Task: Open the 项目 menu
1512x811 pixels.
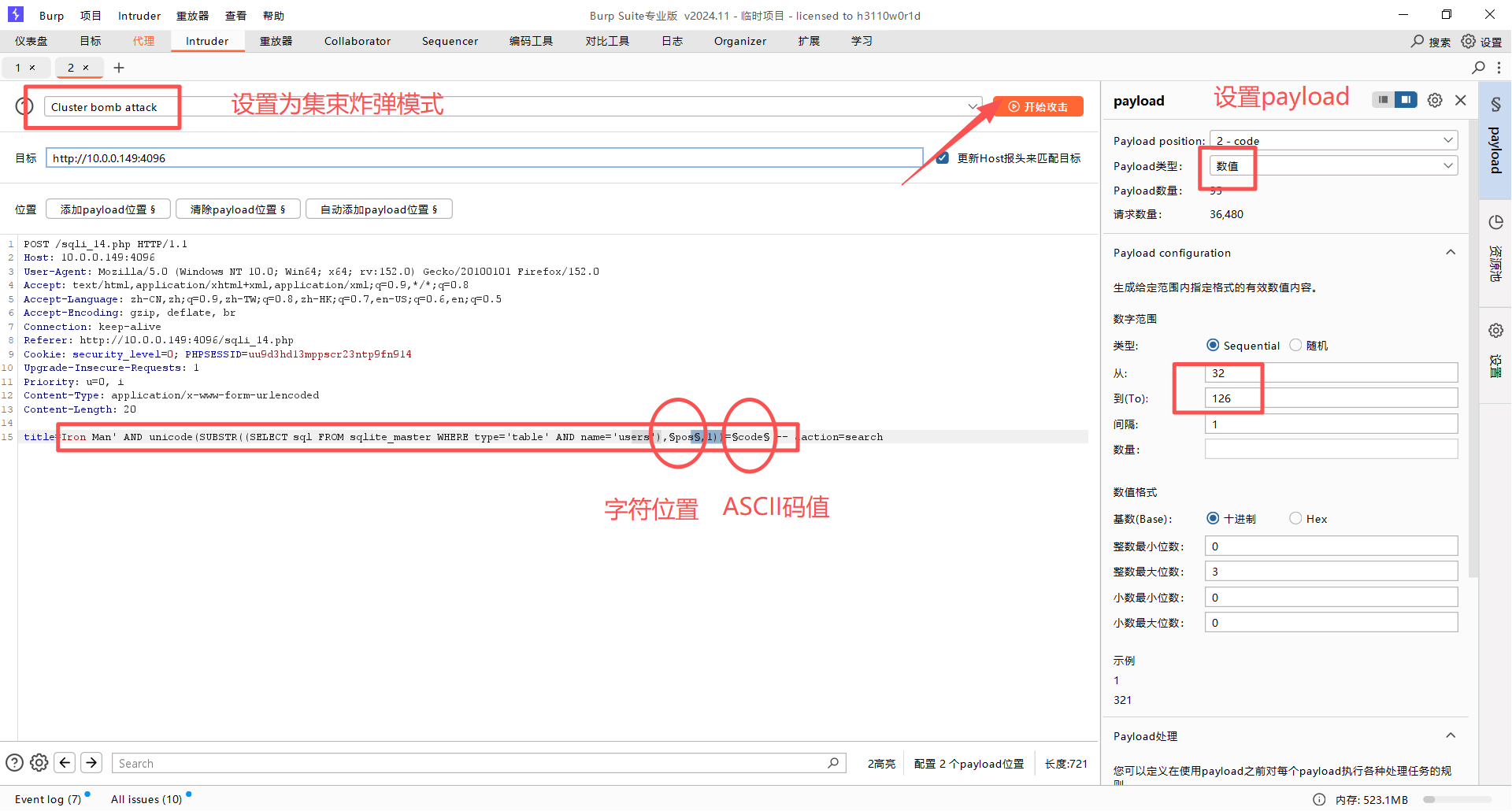Action: pos(91,16)
